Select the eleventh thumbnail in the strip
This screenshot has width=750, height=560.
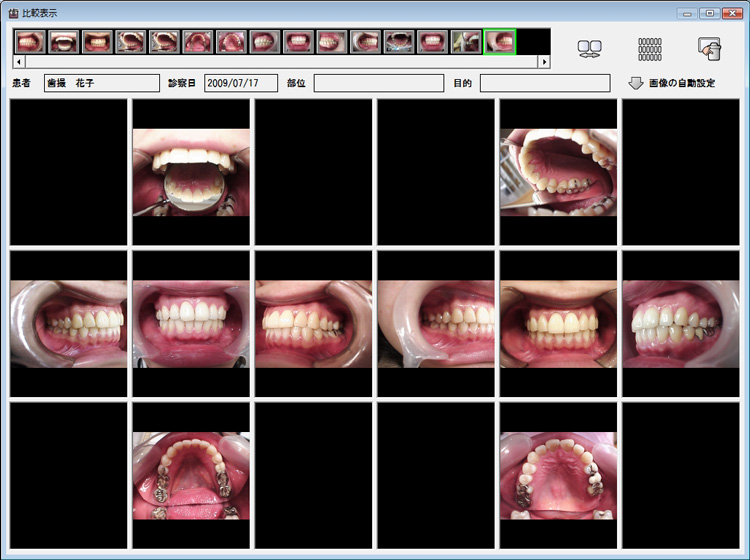coord(365,42)
